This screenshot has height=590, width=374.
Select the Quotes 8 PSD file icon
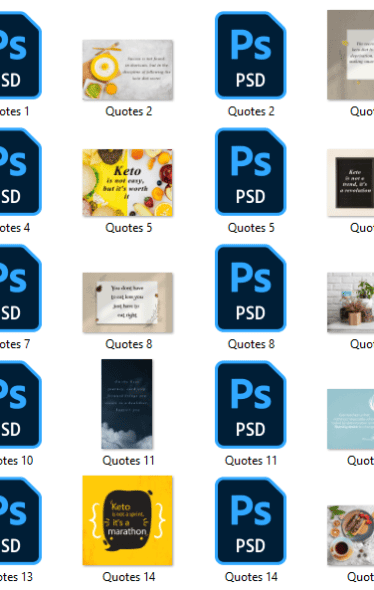point(251,288)
